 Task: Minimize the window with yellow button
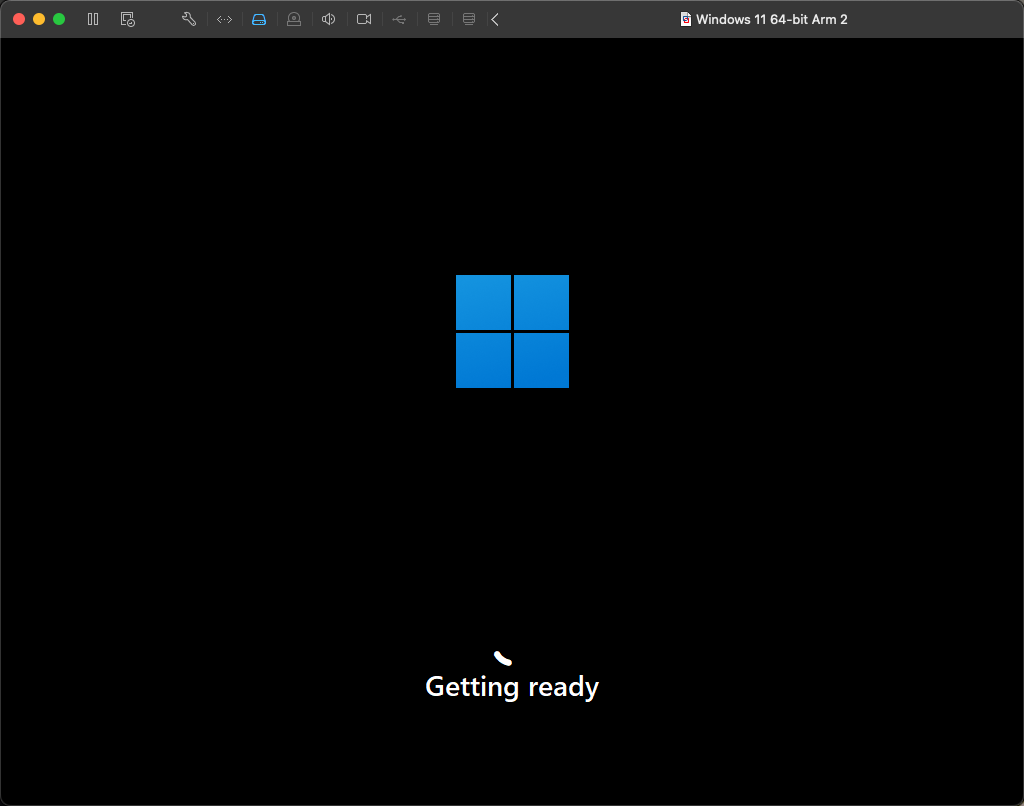tap(39, 20)
